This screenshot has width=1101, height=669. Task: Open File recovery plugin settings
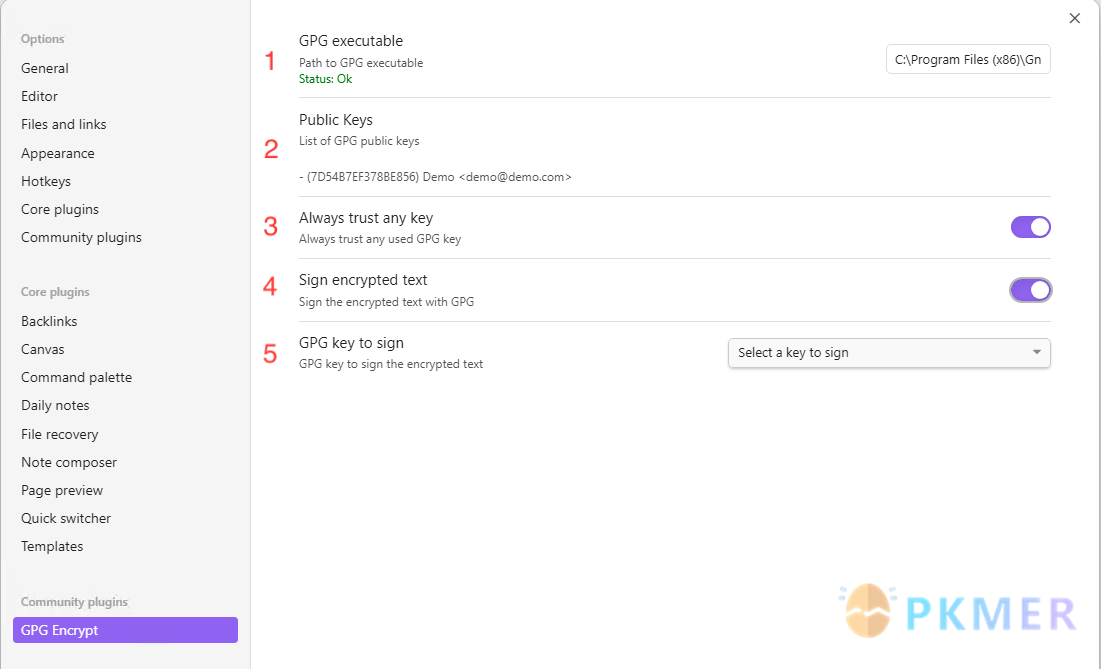click(x=60, y=434)
